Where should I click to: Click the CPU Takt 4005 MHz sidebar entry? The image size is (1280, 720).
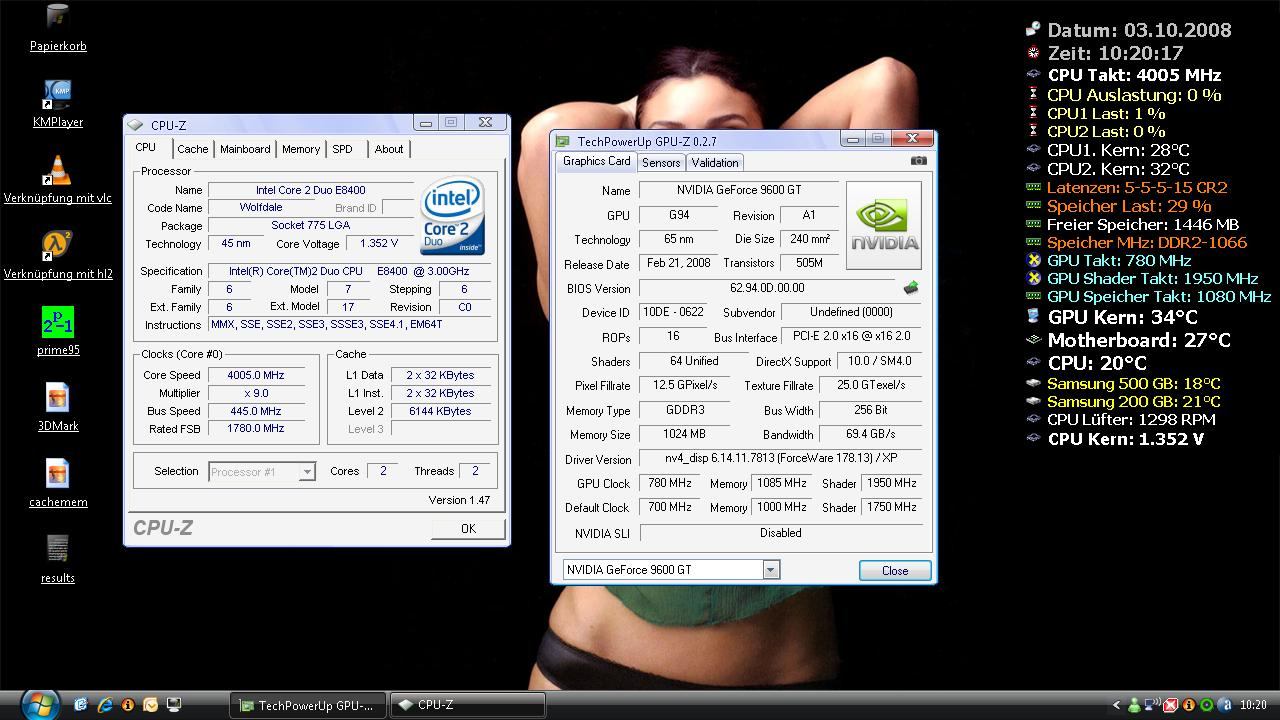click(x=1134, y=75)
